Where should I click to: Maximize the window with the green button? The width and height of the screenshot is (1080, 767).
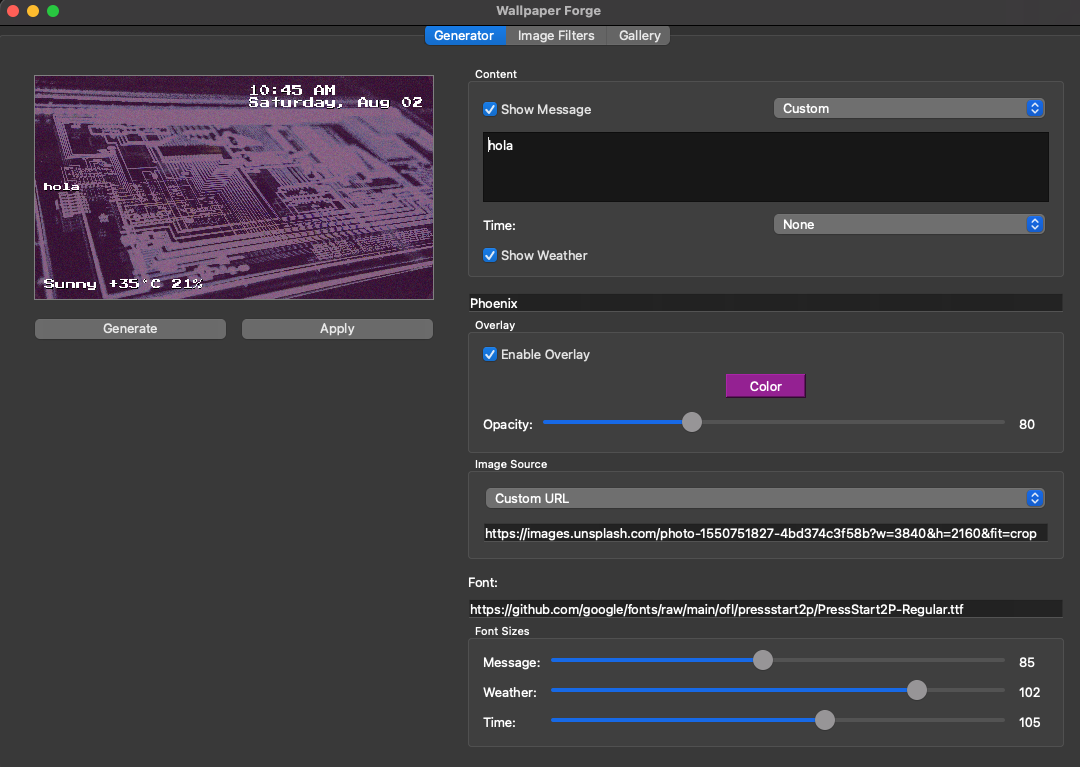(x=53, y=11)
